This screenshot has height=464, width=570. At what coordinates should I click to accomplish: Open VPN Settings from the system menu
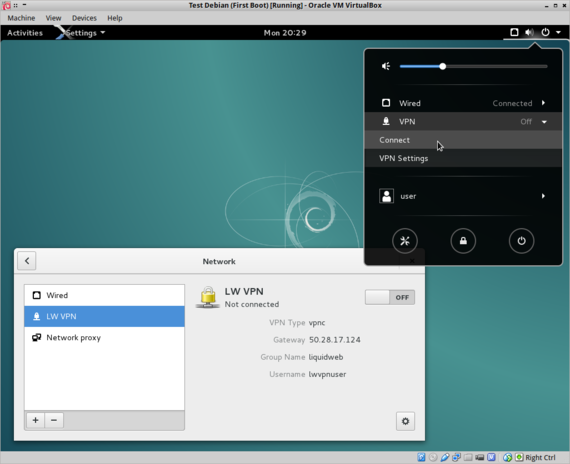pos(463,158)
